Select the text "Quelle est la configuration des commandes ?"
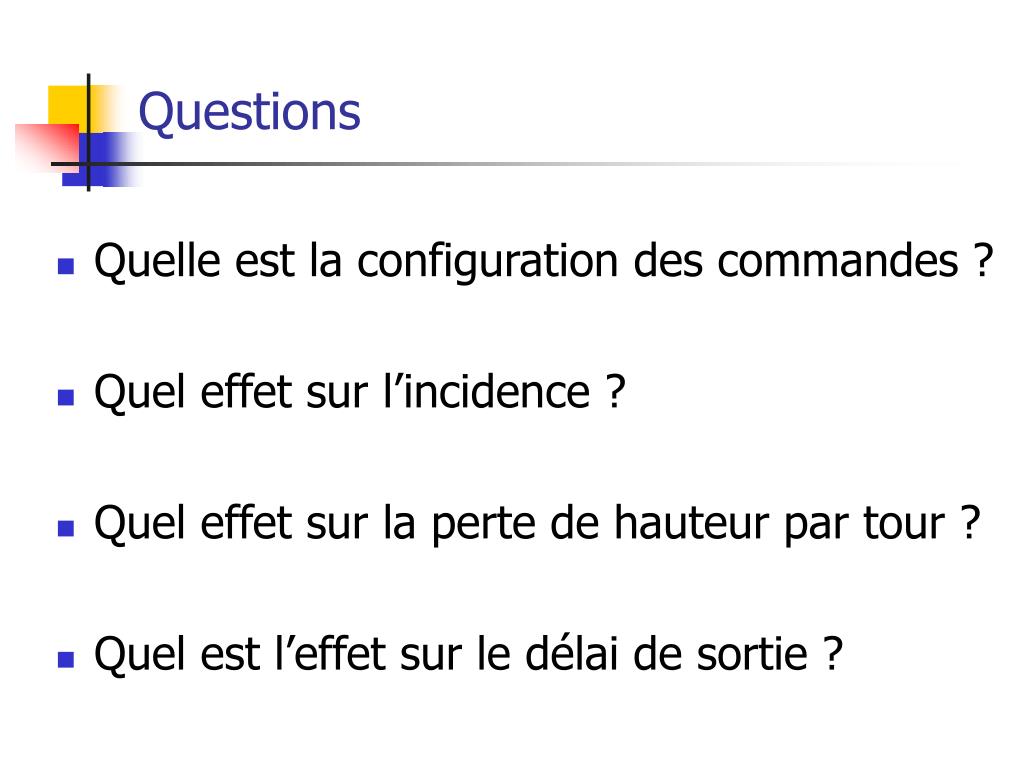This screenshot has height=768, width=1024. tap(543, 263)
